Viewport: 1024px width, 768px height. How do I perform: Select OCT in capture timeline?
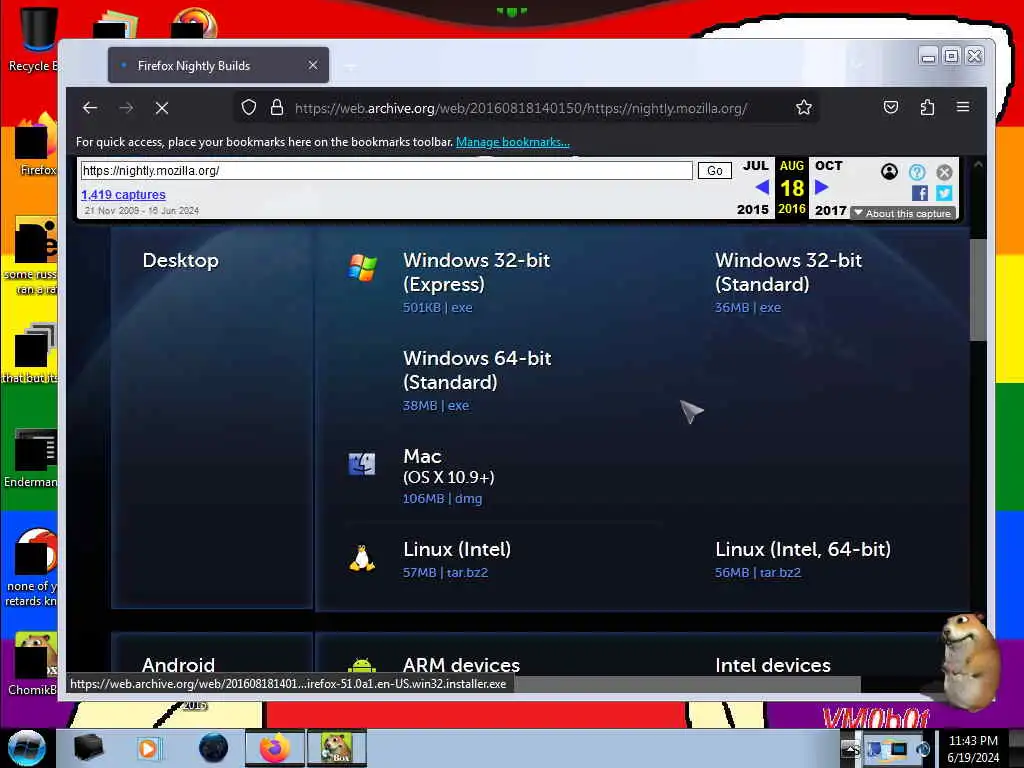[829, 166]
